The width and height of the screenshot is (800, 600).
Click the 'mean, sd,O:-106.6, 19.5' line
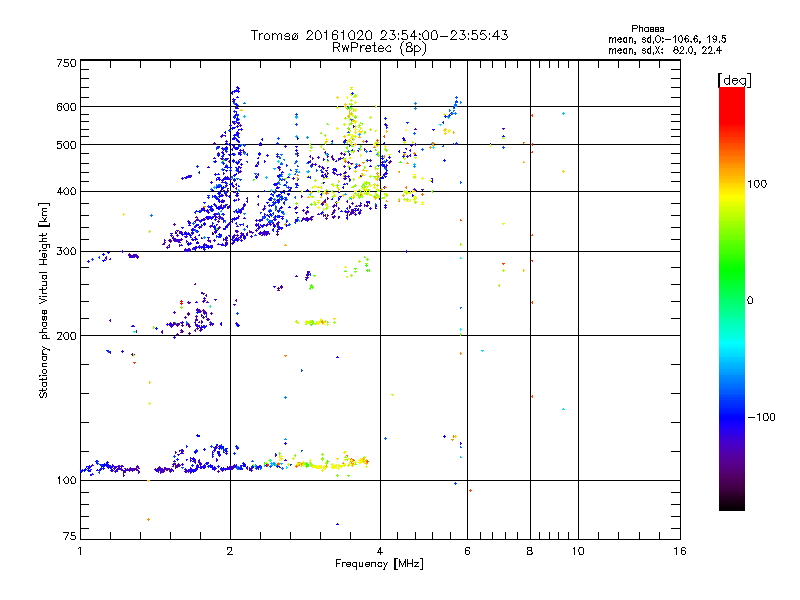667,39
